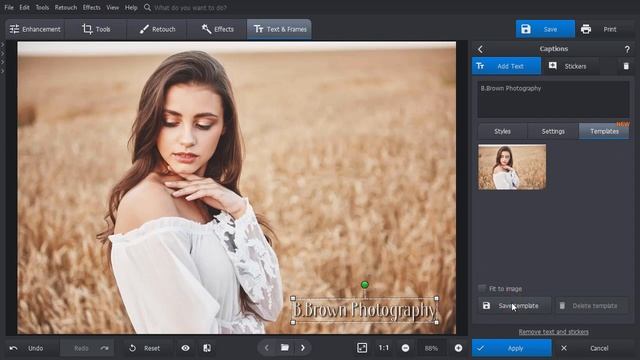This screenshot has height=360, width=640.
Task: Open the Retouch menu in menu bar
Action: tap(66, 7)
